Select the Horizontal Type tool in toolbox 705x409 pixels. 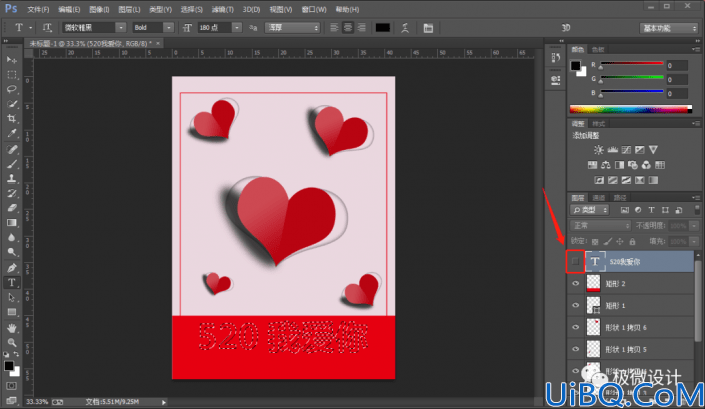[12, 282]
